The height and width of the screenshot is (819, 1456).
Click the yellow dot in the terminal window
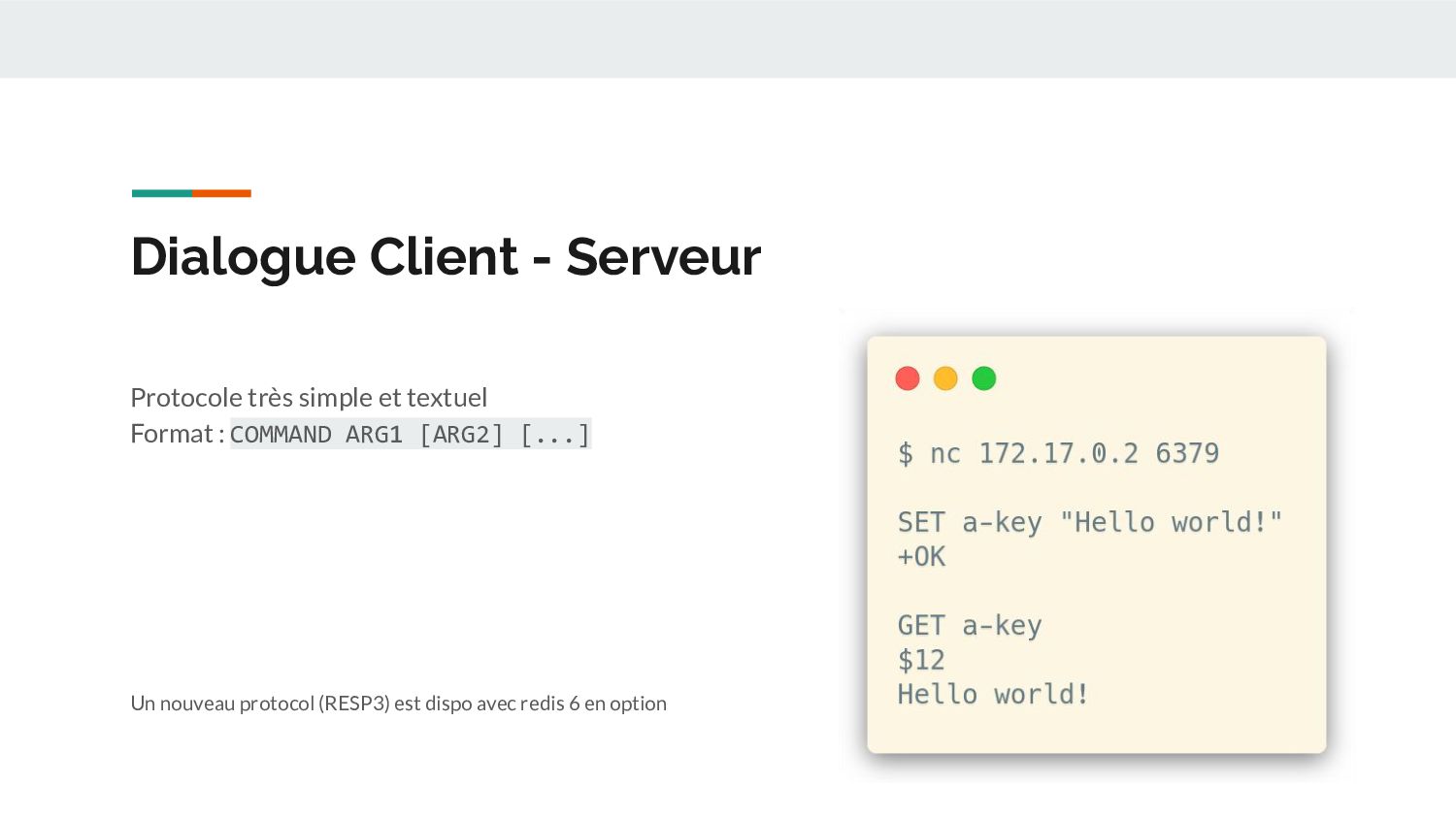pyautogui.click(x=945, y=378)
